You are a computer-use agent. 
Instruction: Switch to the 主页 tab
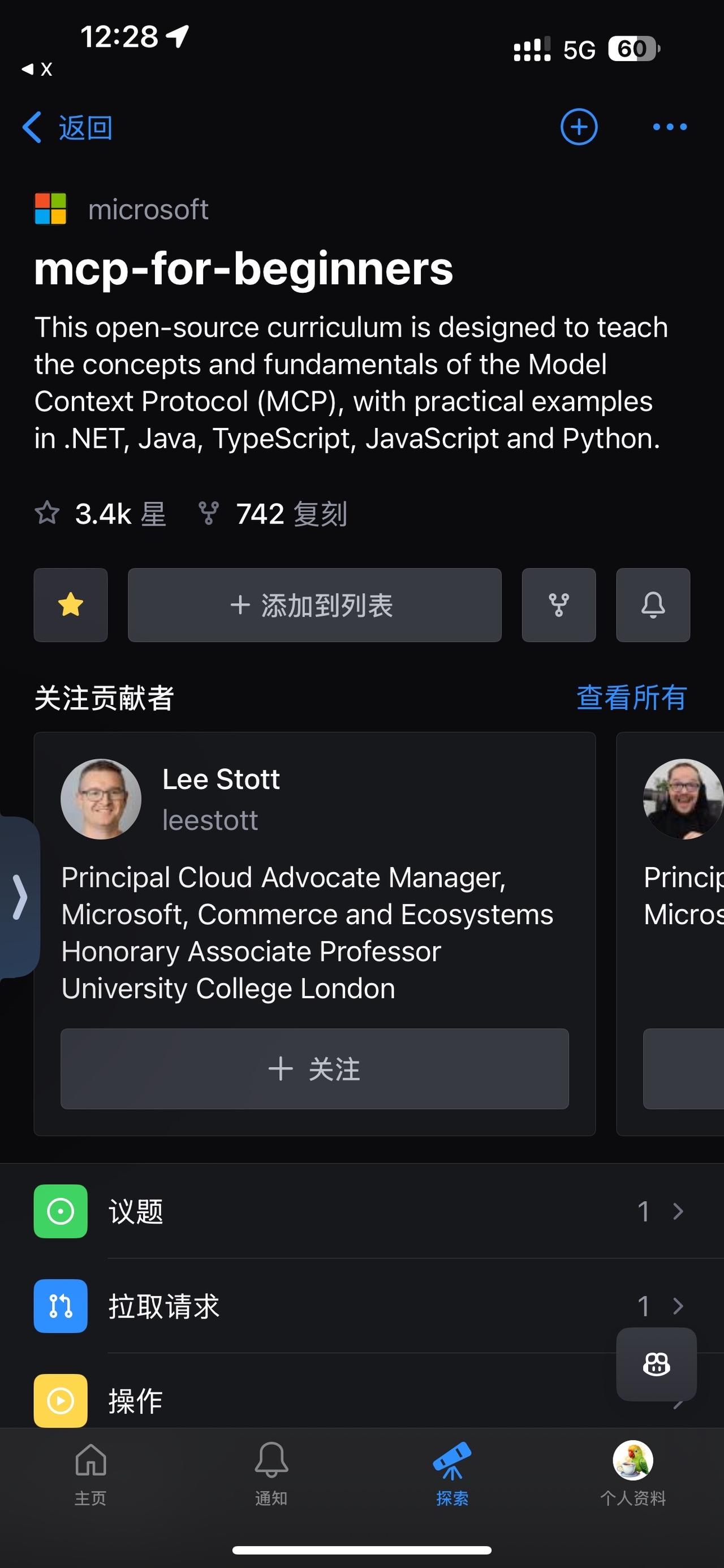(x=90, y=1474)
